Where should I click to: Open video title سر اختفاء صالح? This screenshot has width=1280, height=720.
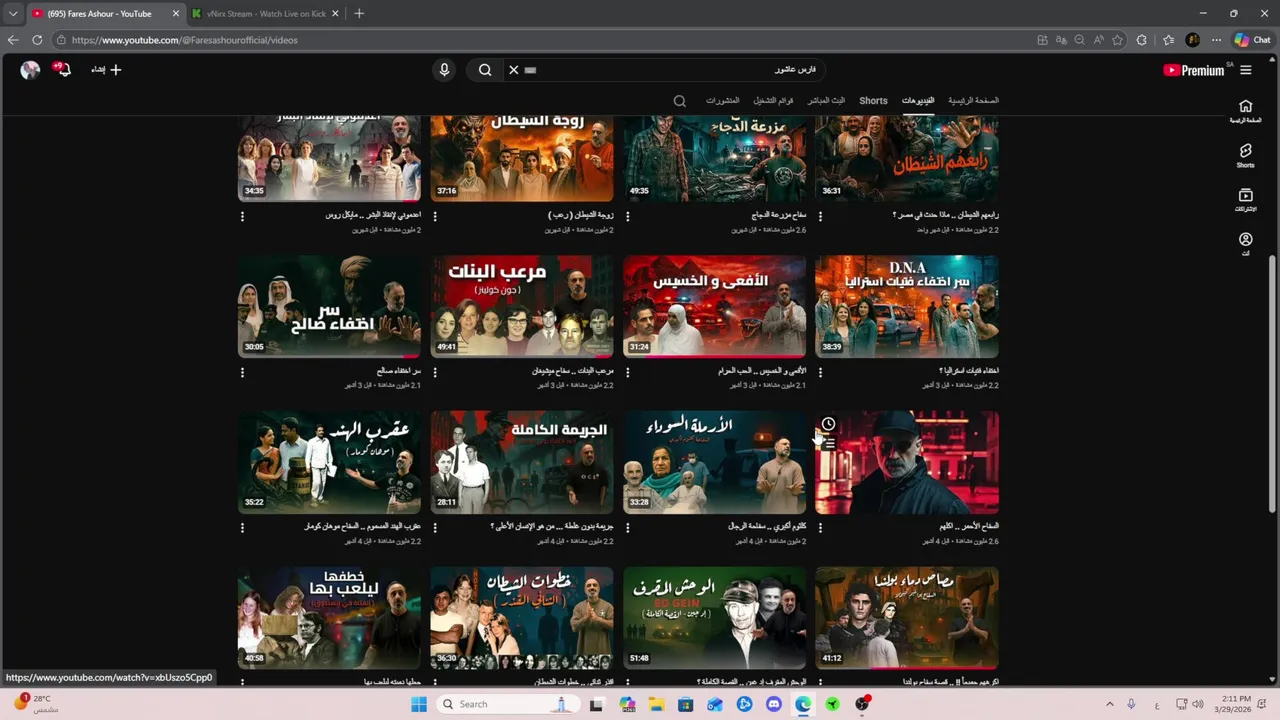click(x=398, y=371)
